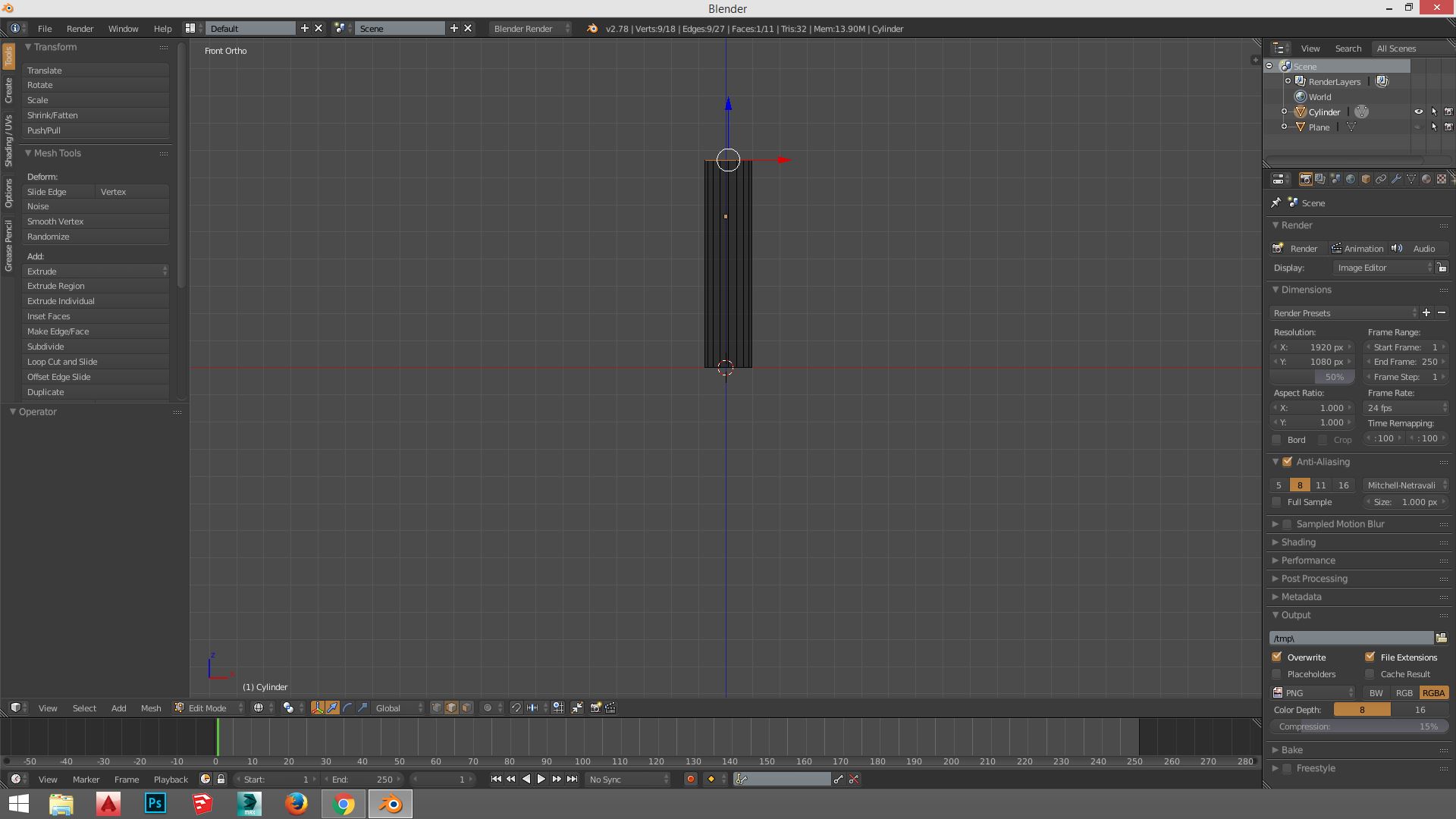Click the pin icon beside Scene breadcrumb
The width and height of the screenshot is (1456, 819).
point(1276,202)
